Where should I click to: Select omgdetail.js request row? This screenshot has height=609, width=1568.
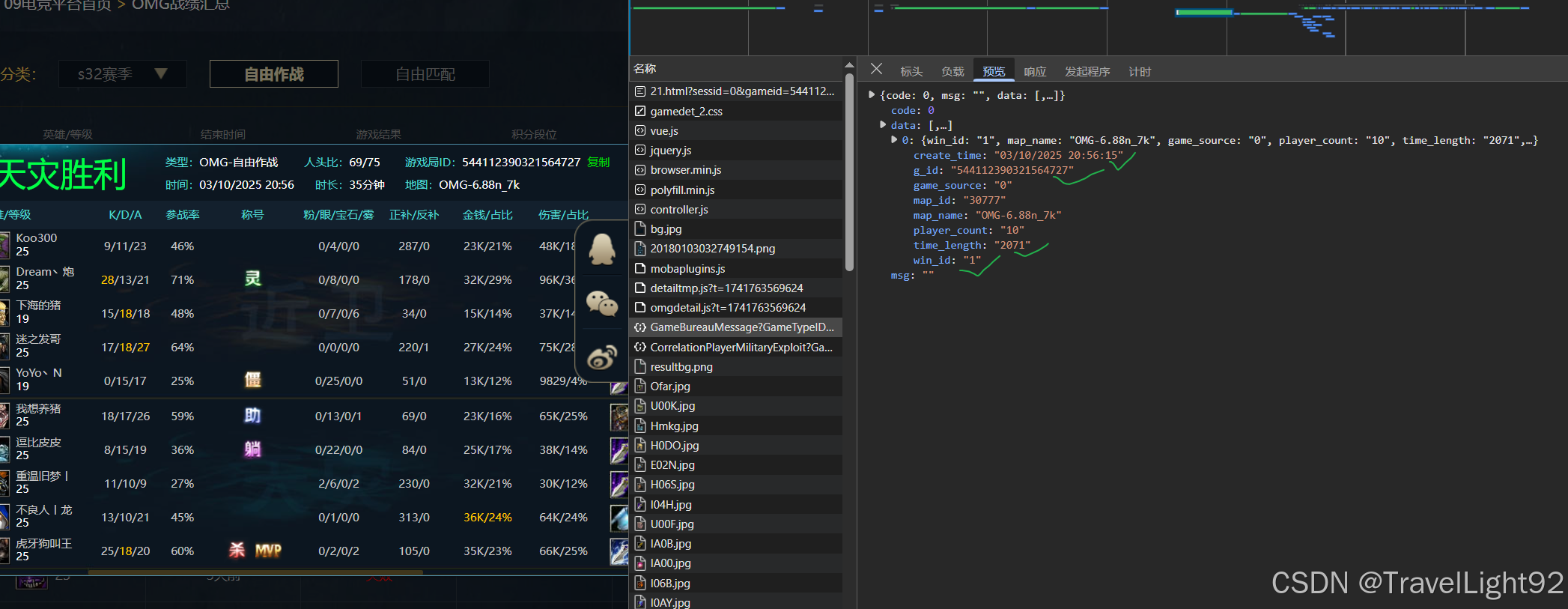click(x=737, y=307)
